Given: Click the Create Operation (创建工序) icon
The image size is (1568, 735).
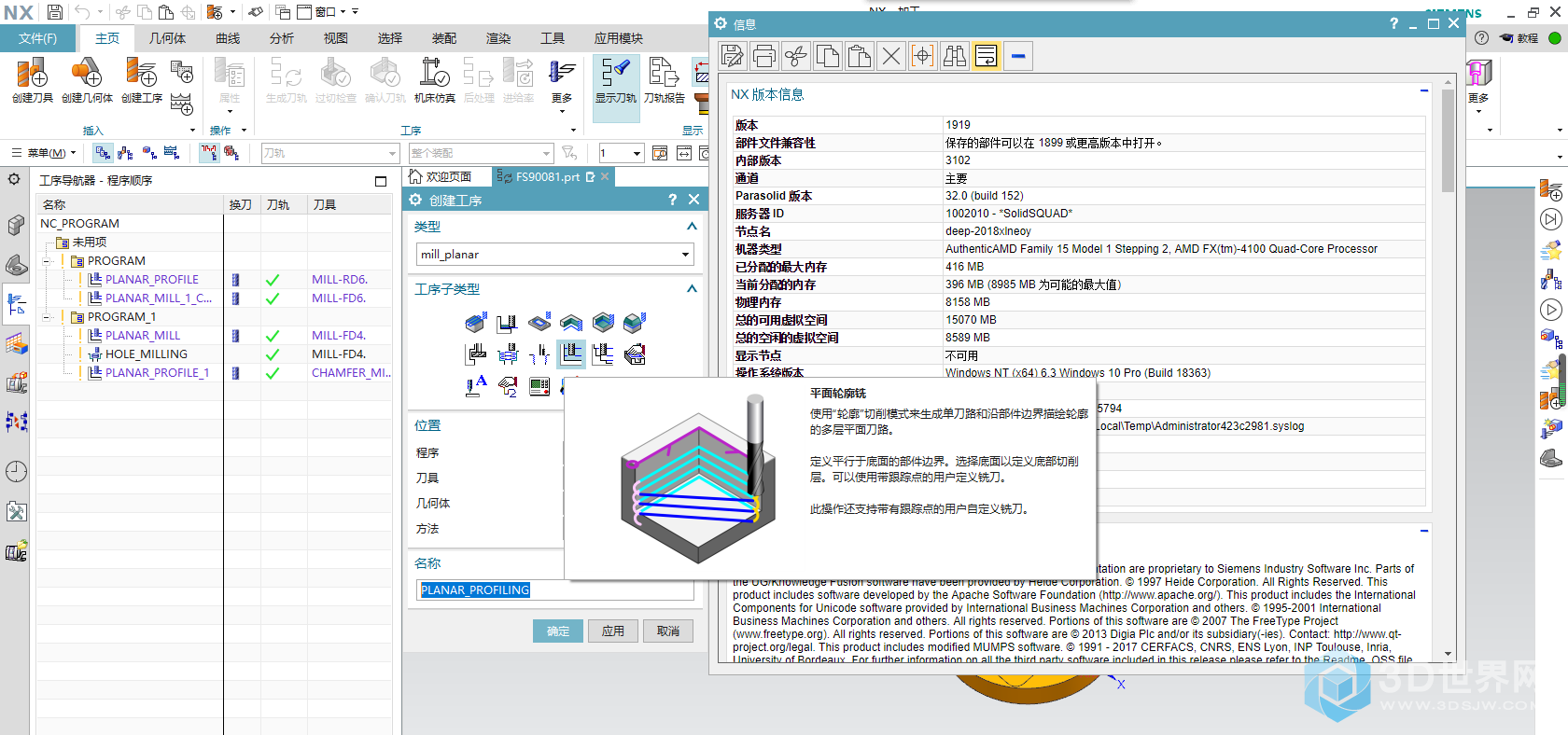Looking at the screenshot, I should point(142,79).
